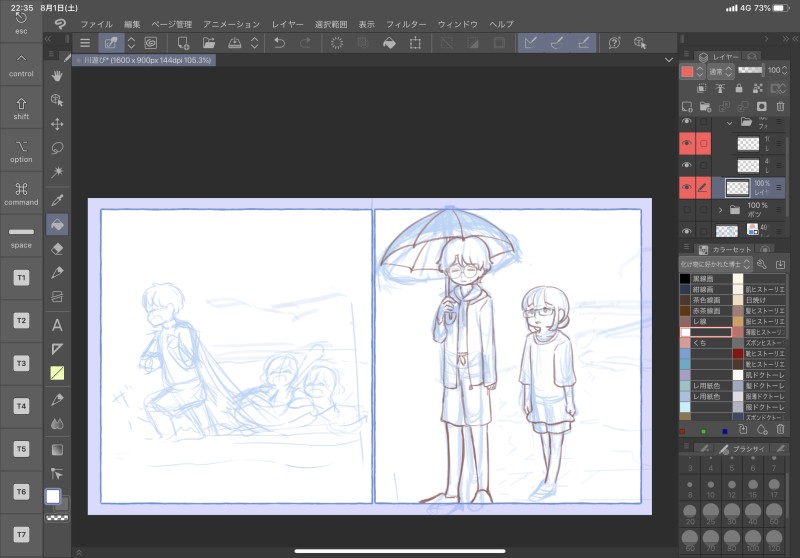Toggle Lock transparent pixels icon

[x=758, y=89]
